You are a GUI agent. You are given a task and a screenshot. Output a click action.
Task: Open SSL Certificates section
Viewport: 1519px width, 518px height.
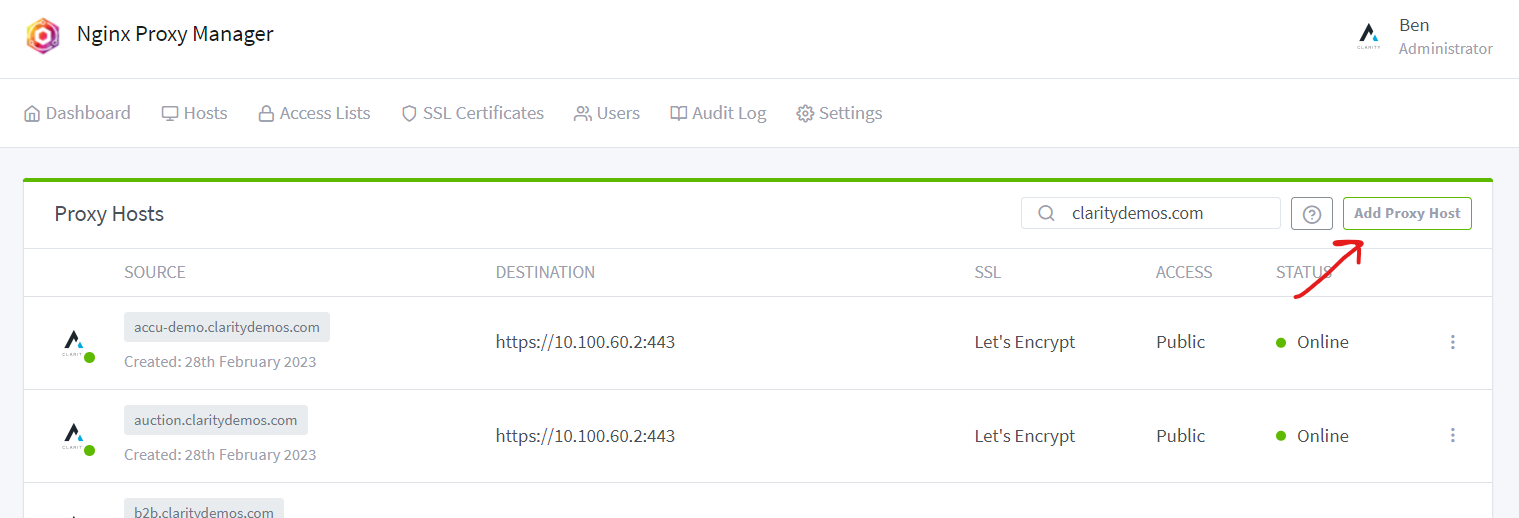coord(472,113)
